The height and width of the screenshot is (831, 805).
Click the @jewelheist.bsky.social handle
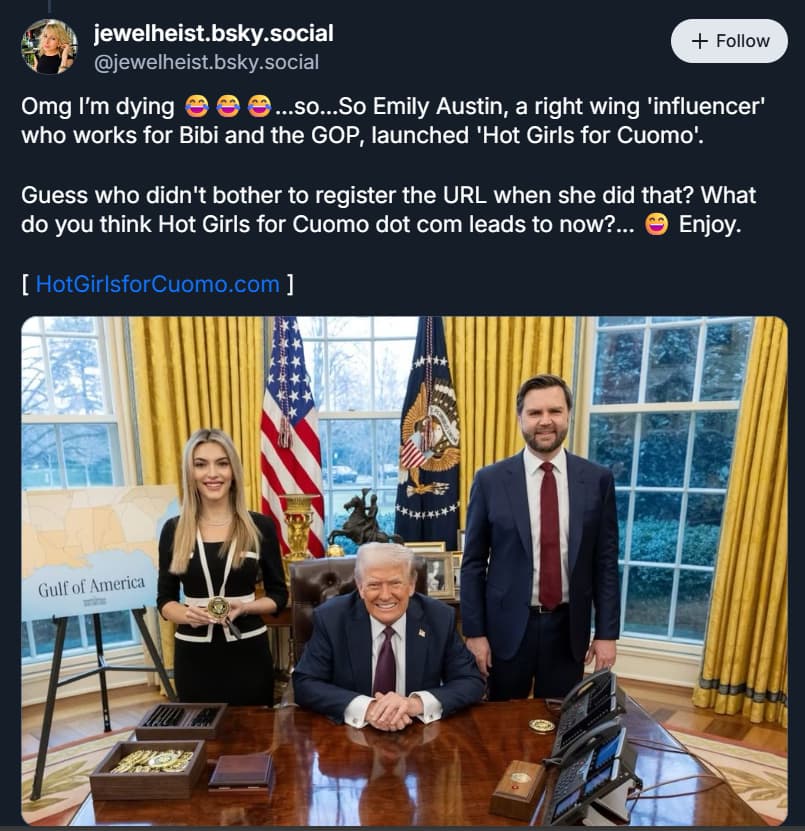click(x=206, y=63)
